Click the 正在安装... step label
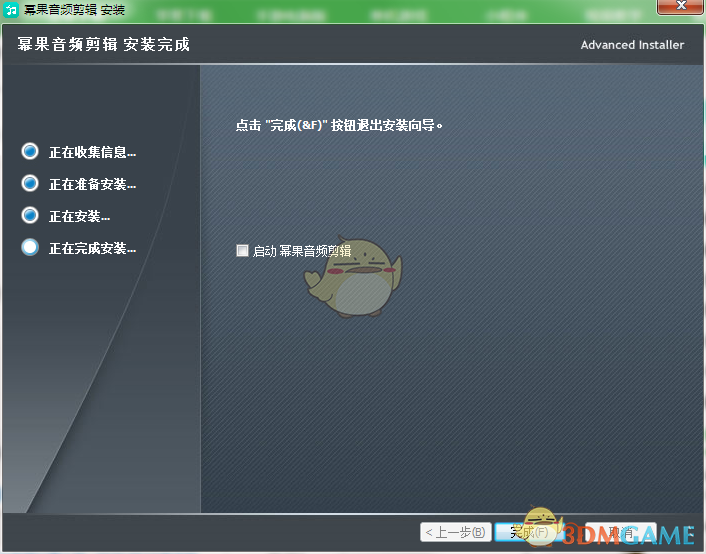 (x=79, y=216)
